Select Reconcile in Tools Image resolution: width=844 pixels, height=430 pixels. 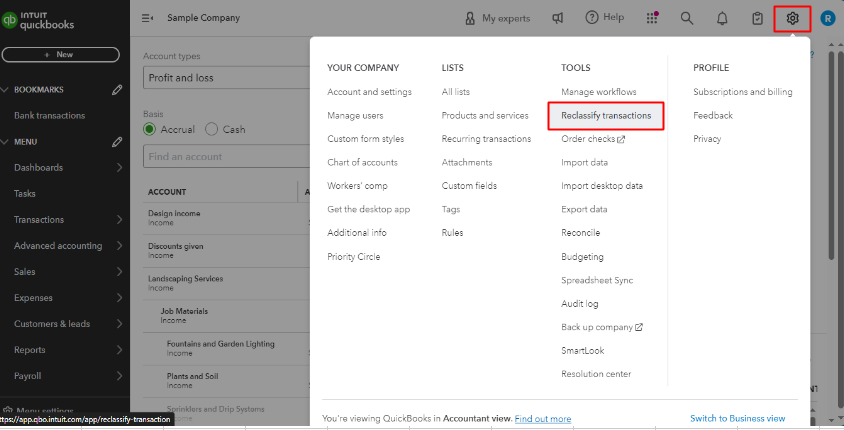580,233
